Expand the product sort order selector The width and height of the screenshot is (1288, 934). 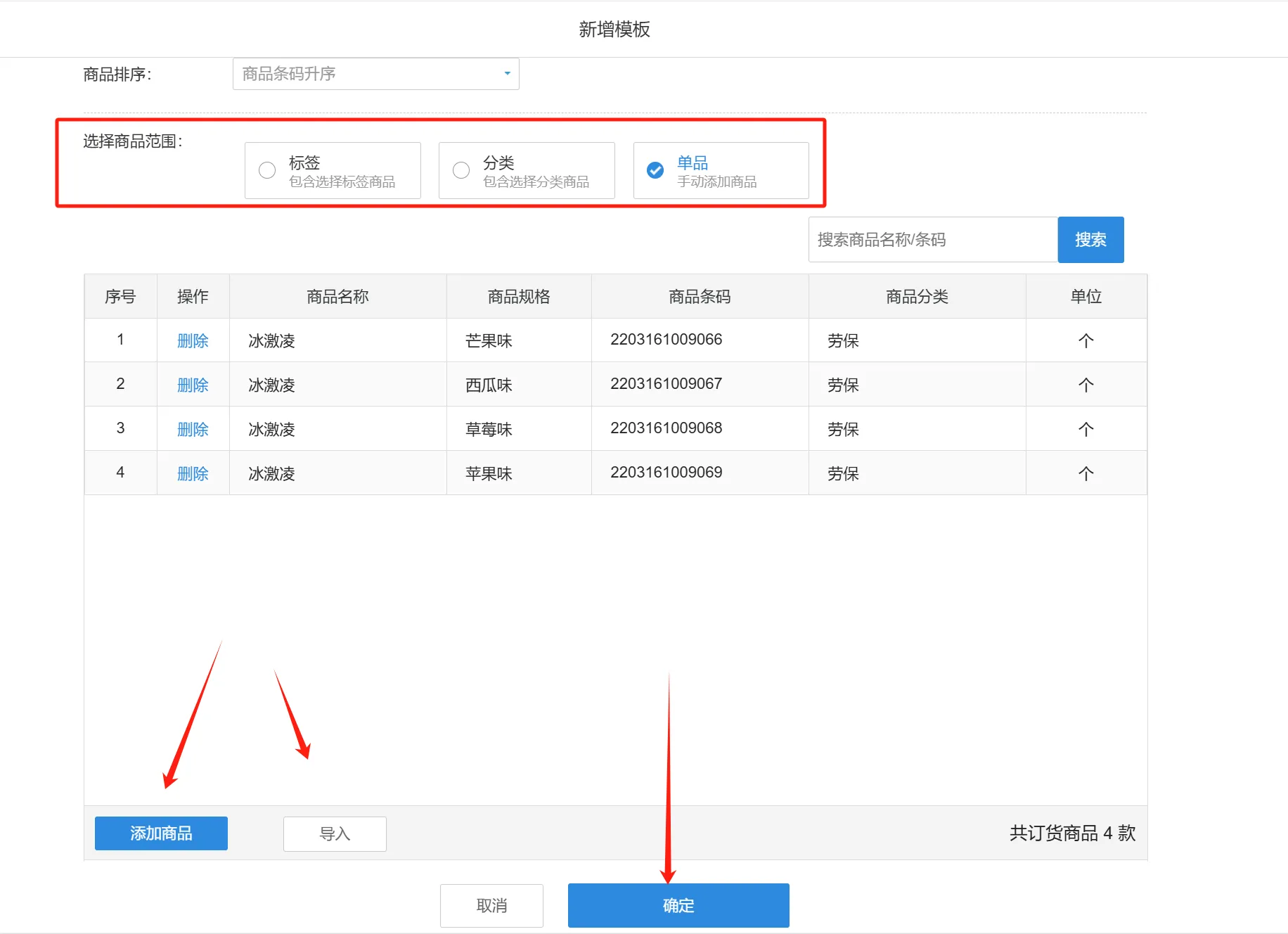(376, 73)
